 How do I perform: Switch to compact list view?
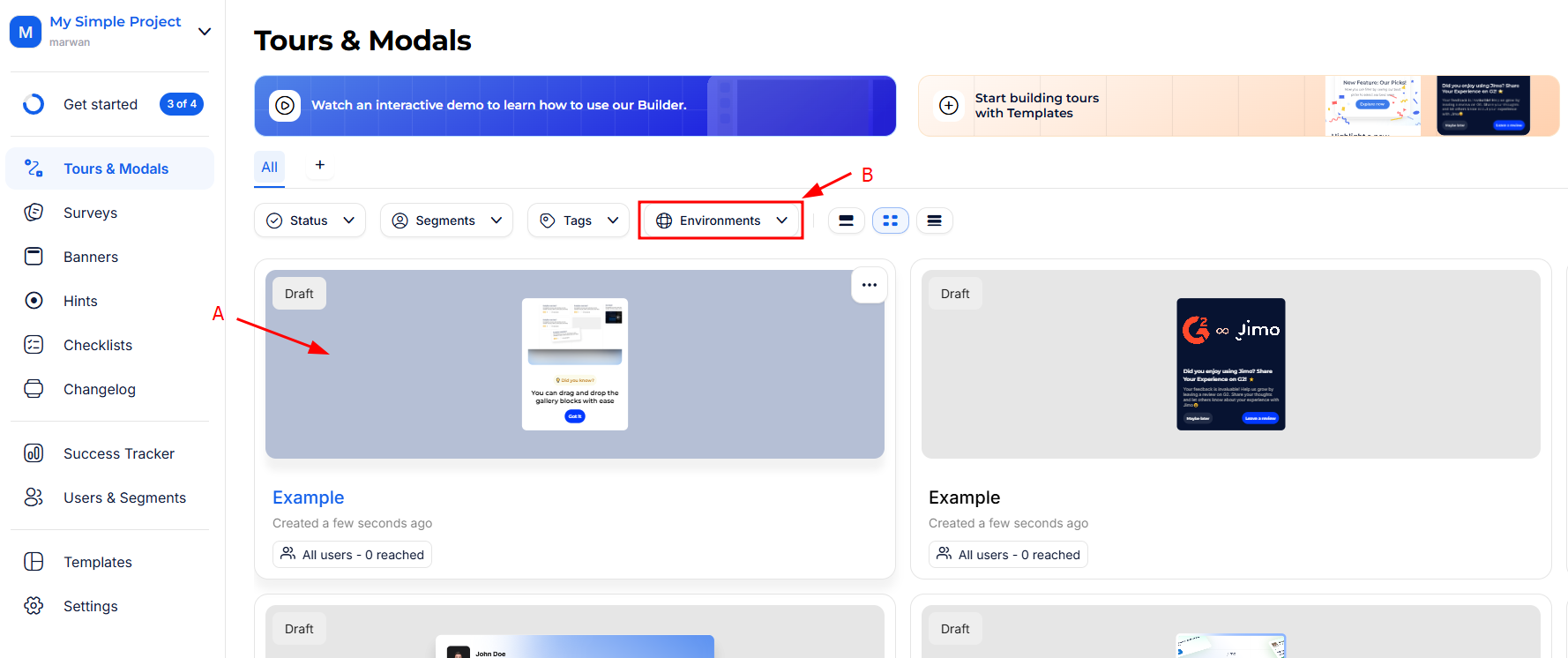click(x=934, y=221)
